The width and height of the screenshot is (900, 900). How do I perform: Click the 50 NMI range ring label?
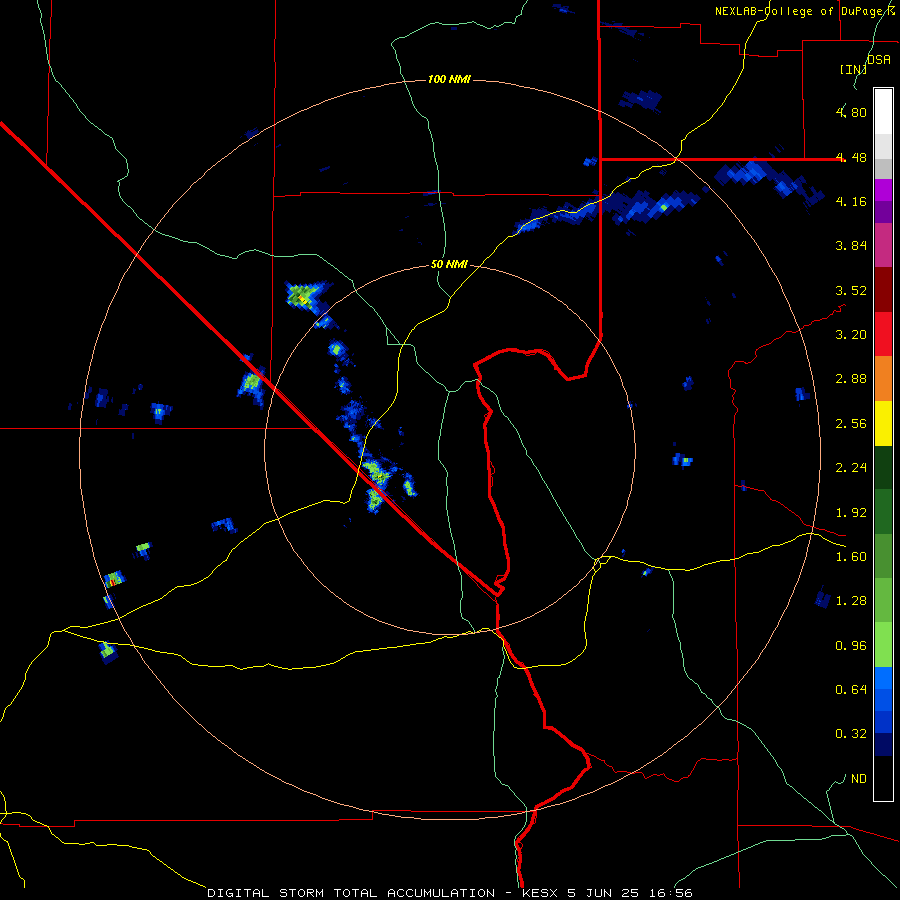449,265
